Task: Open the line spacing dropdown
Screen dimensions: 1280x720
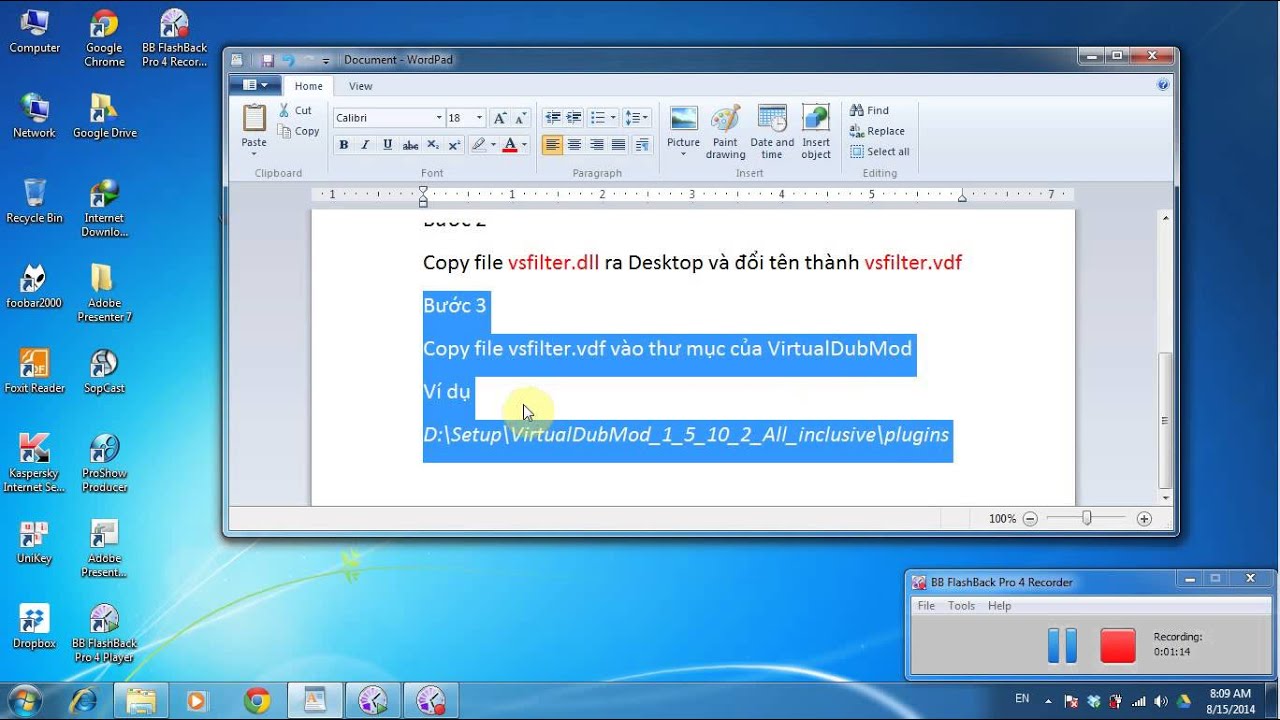Action: [637, 118]
